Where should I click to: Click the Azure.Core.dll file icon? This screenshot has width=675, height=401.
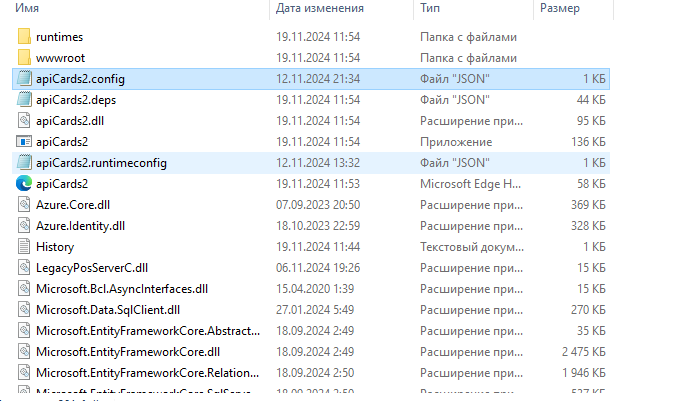[24, 204]
